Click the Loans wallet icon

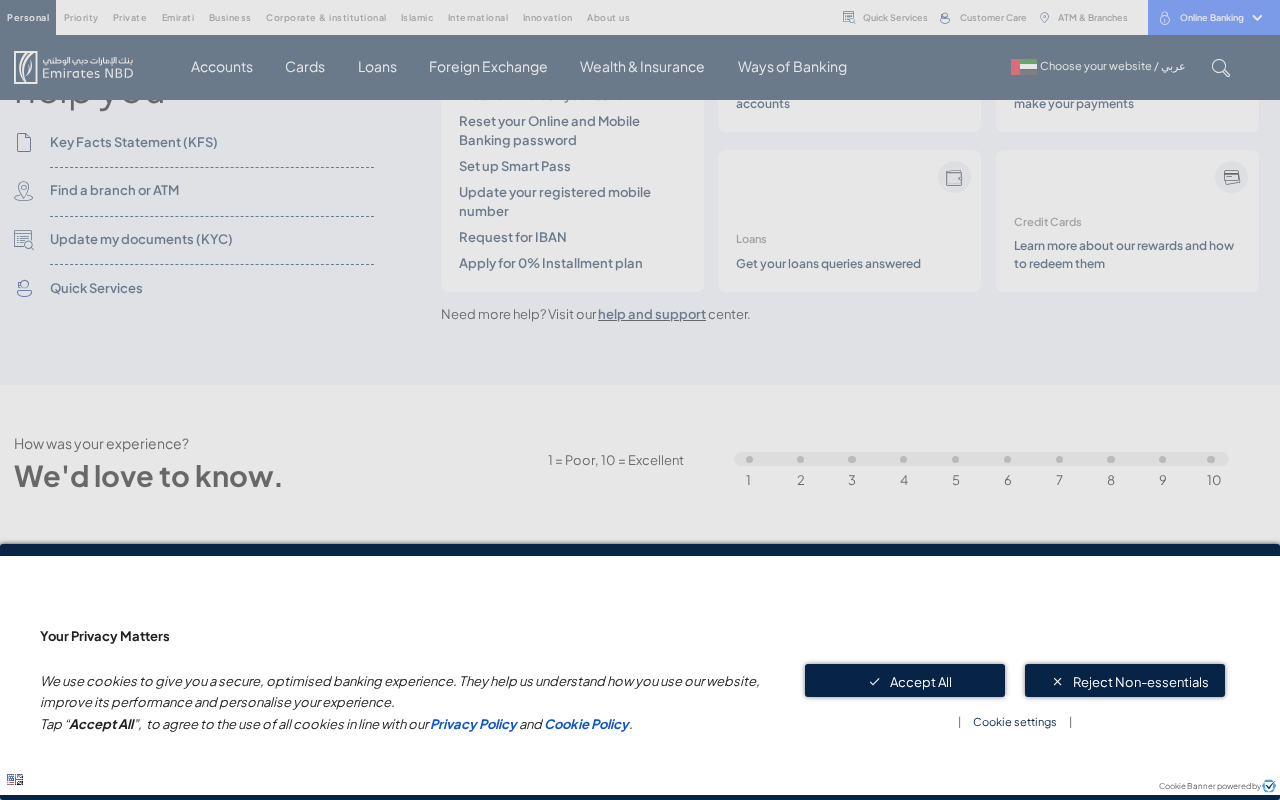(x=954, y=177)
